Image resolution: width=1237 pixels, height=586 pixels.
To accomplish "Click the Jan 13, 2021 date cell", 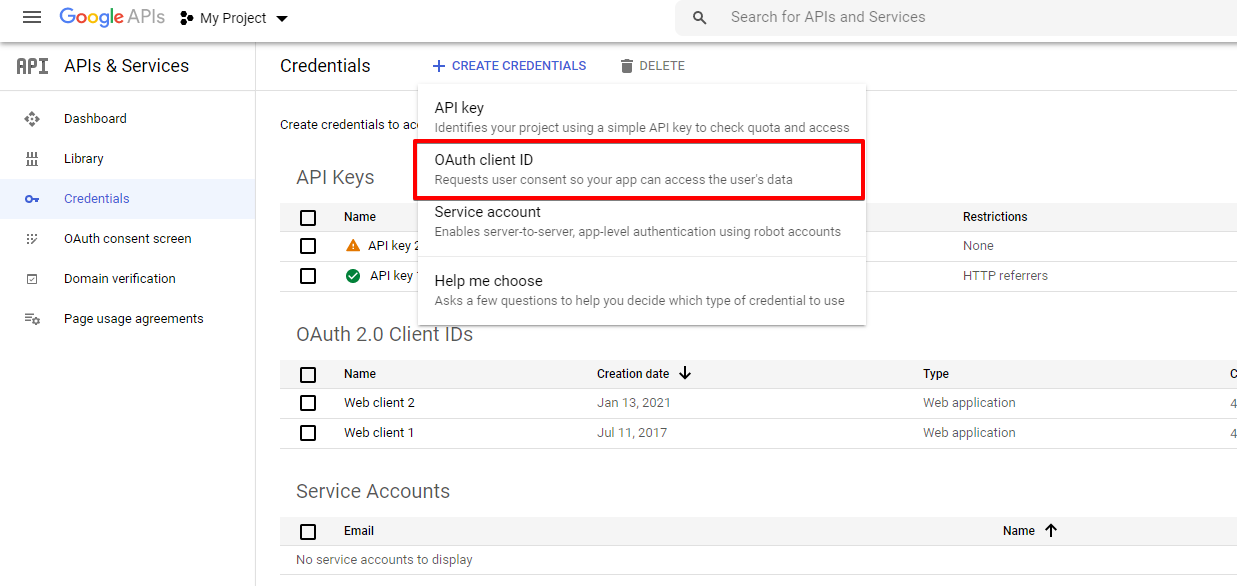I will 634,403.
